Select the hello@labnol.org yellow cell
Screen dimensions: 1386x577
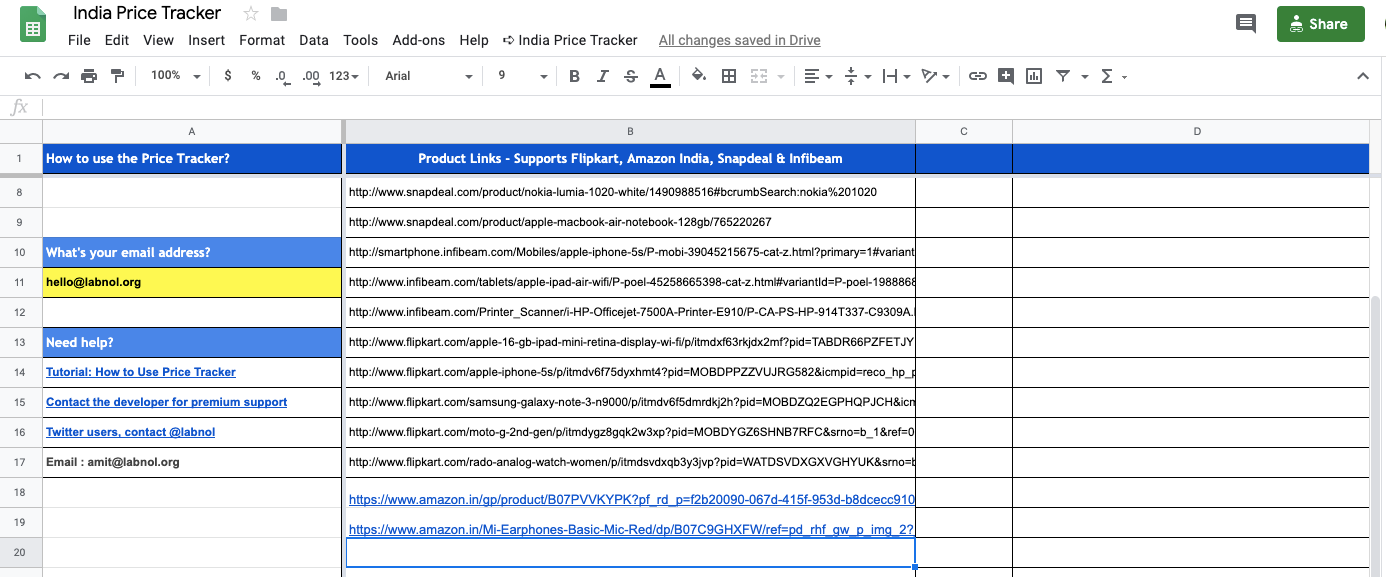pyautogui.click(x=193, y=282)
